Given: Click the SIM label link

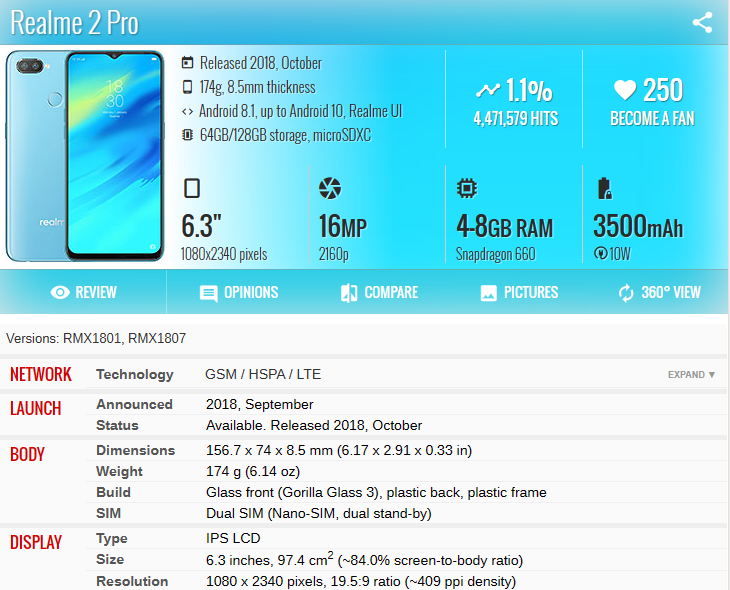Looking at the screenshot, I should pos(108,513).
